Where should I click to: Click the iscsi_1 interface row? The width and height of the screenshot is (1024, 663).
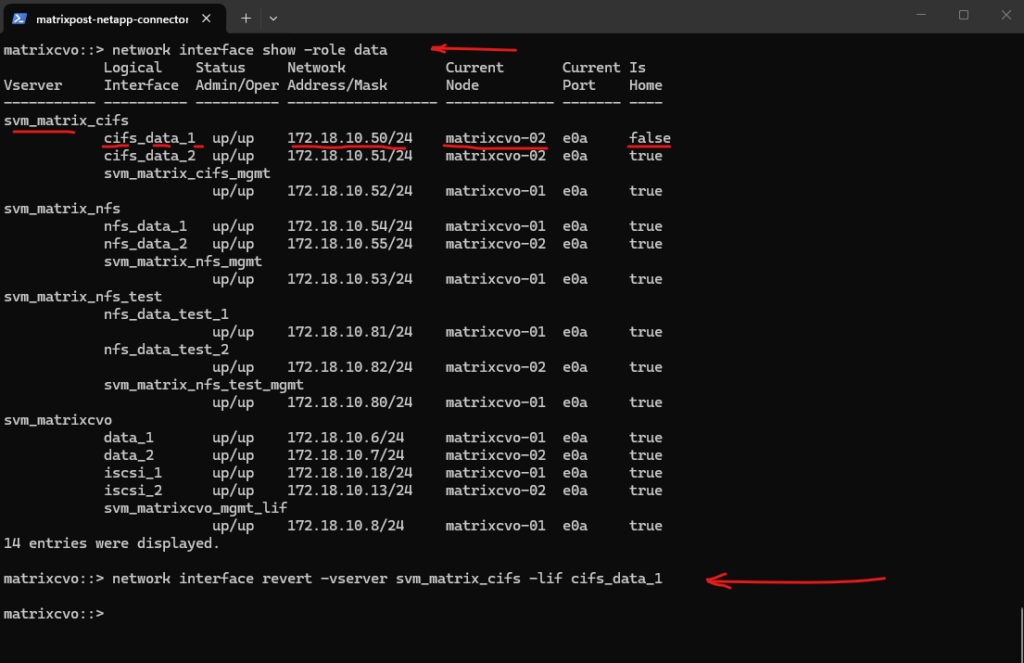coord(133,473)
